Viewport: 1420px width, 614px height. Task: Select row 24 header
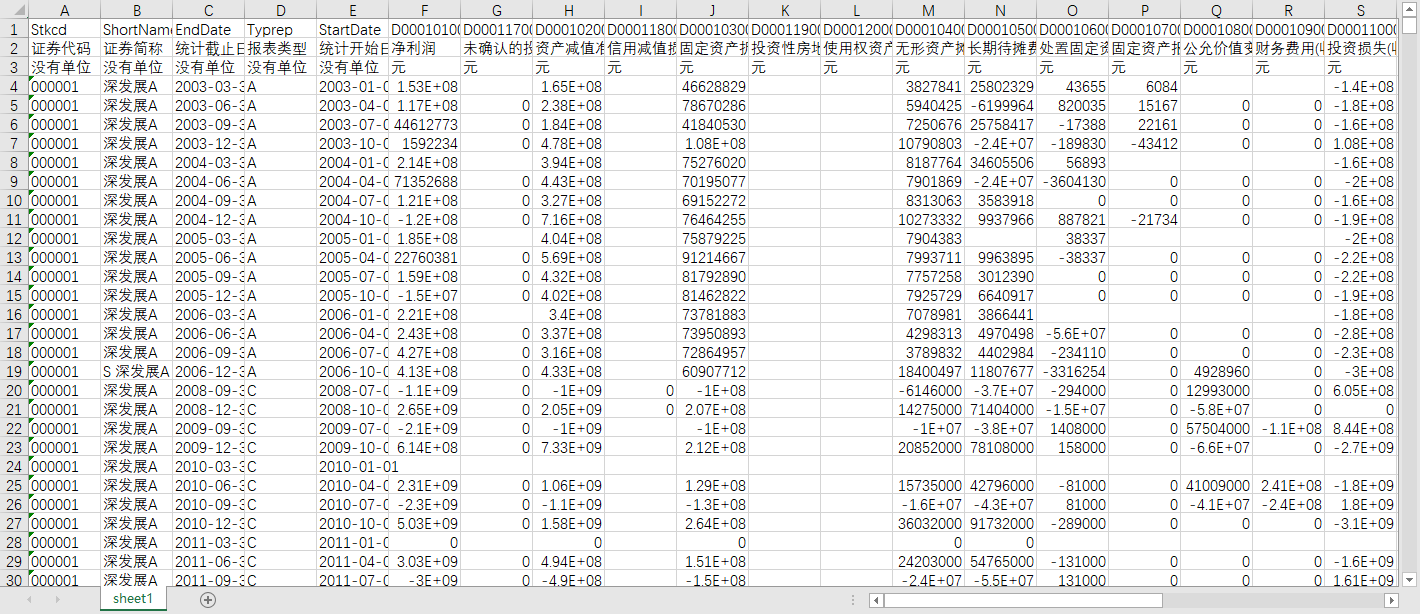[x=13, y=466]
